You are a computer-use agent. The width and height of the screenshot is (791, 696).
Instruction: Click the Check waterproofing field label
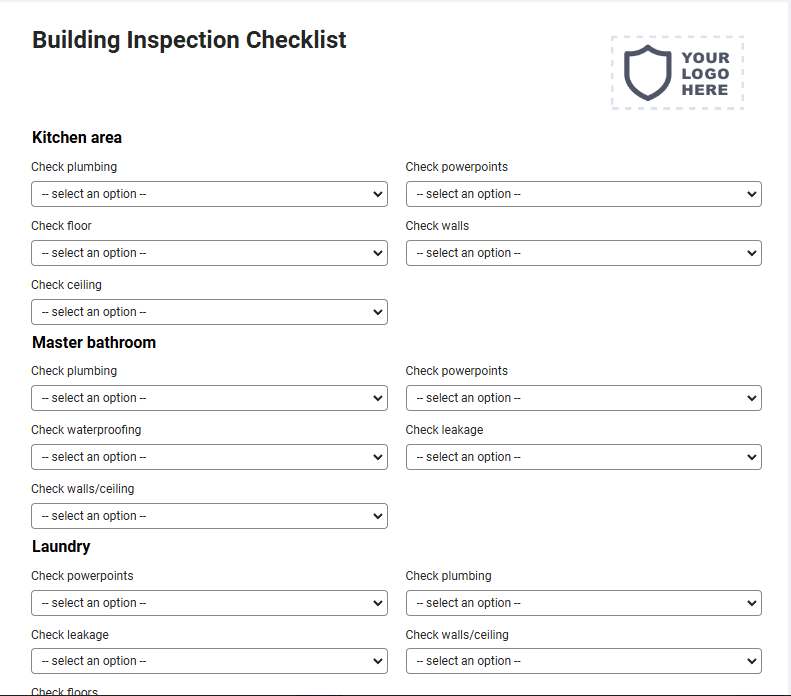[86, 430]
